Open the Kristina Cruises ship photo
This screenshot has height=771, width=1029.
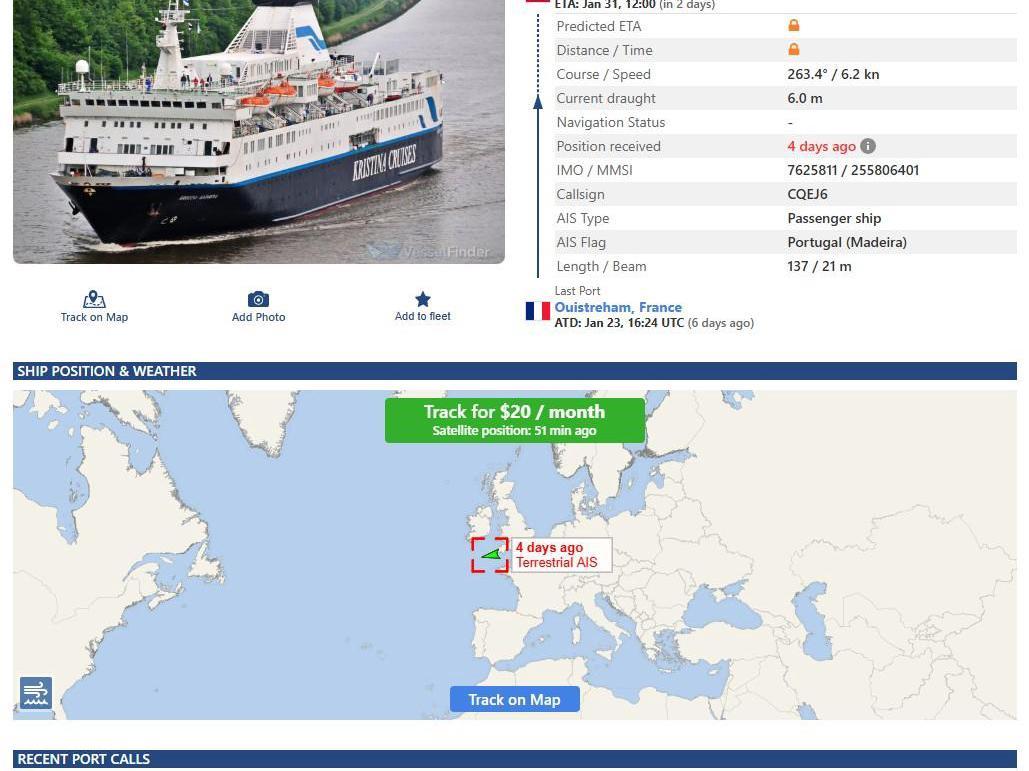pyautogui.click(x=259, y=131)
